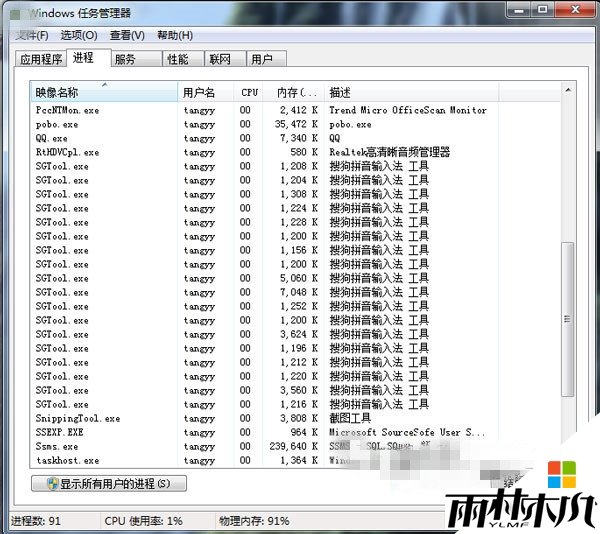Click the 35,472 K memory value
Viewport: 600px width, 534px height.
point(296,124)
